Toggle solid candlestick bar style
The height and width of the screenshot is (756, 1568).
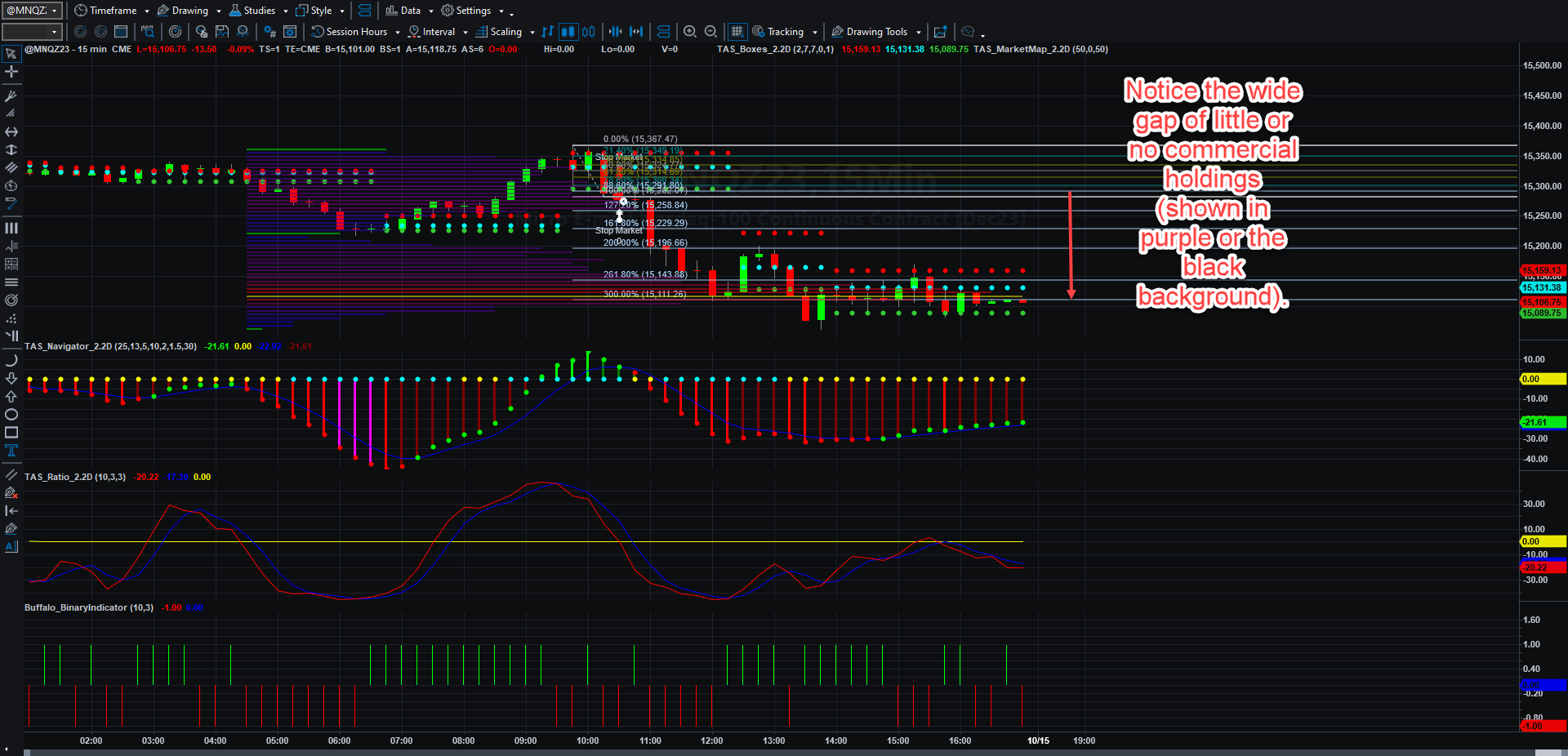[x=568, y=32]
